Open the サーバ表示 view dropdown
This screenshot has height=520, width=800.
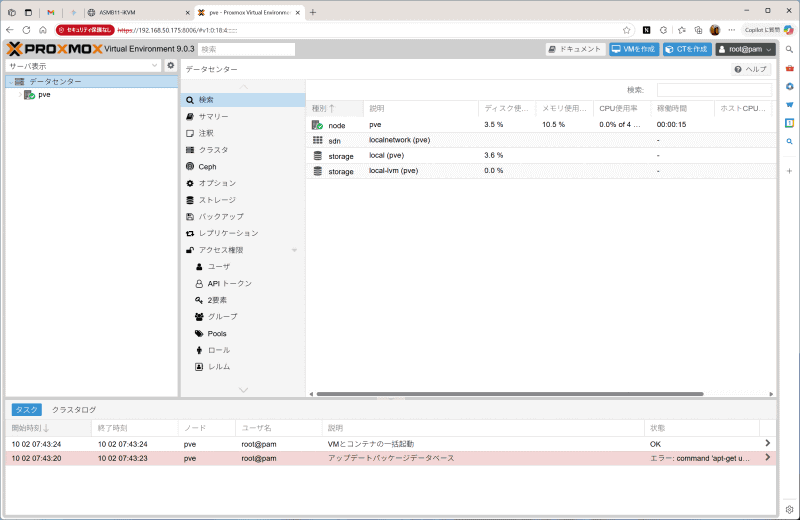[84, 66]
